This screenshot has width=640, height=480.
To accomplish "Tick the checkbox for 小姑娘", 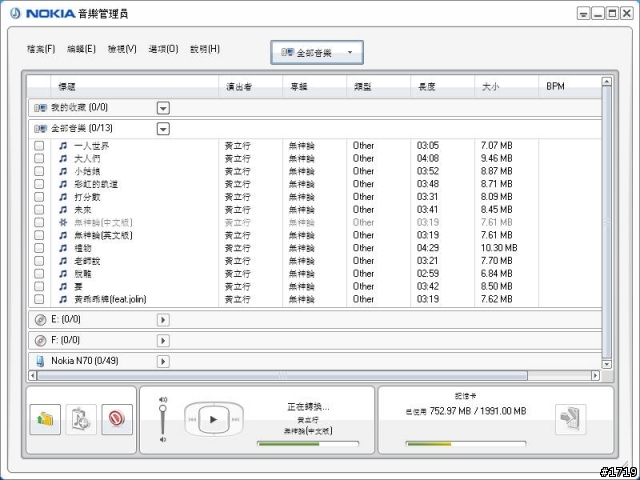I will tap(39, 171).
